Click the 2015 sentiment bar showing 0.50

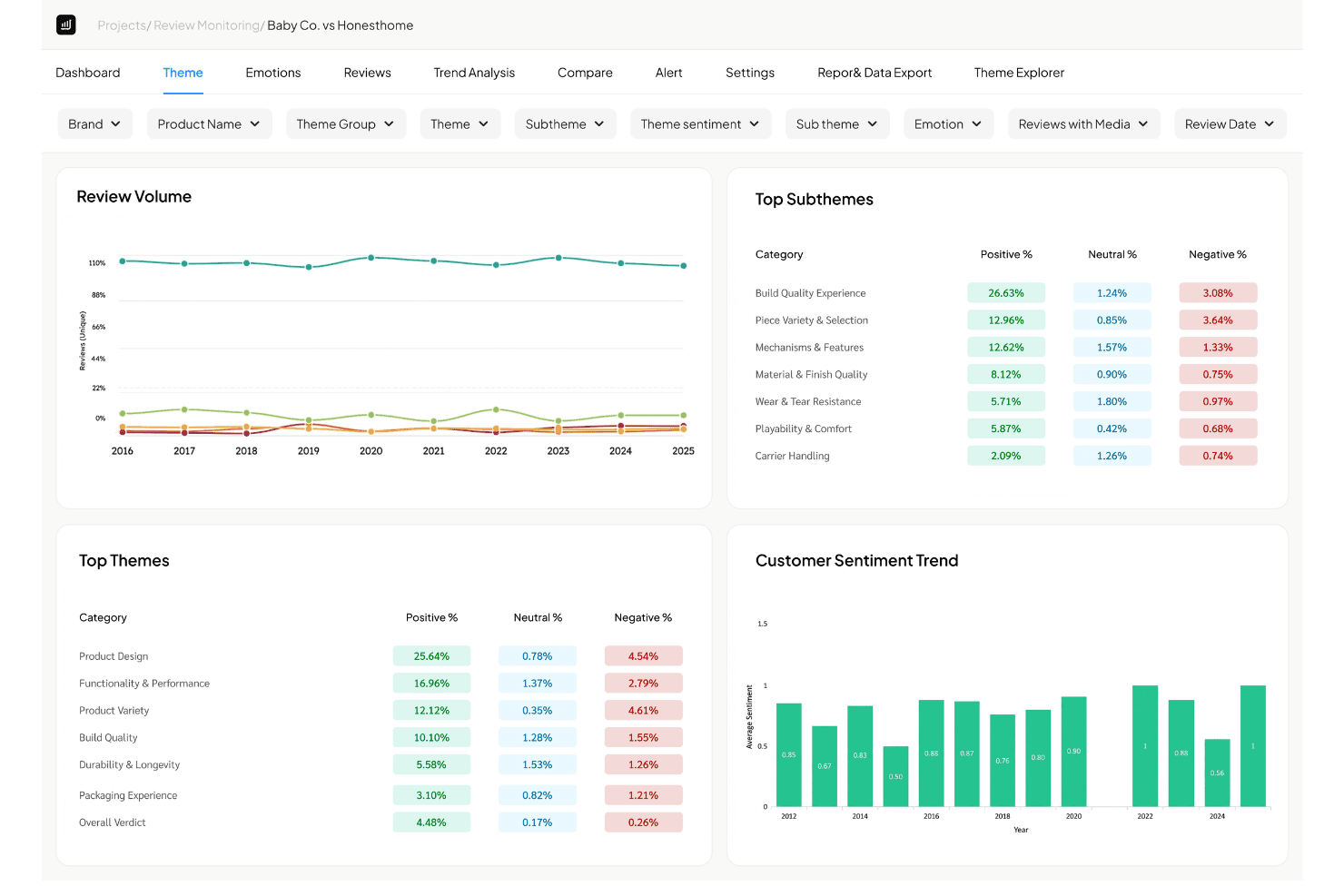896,776
